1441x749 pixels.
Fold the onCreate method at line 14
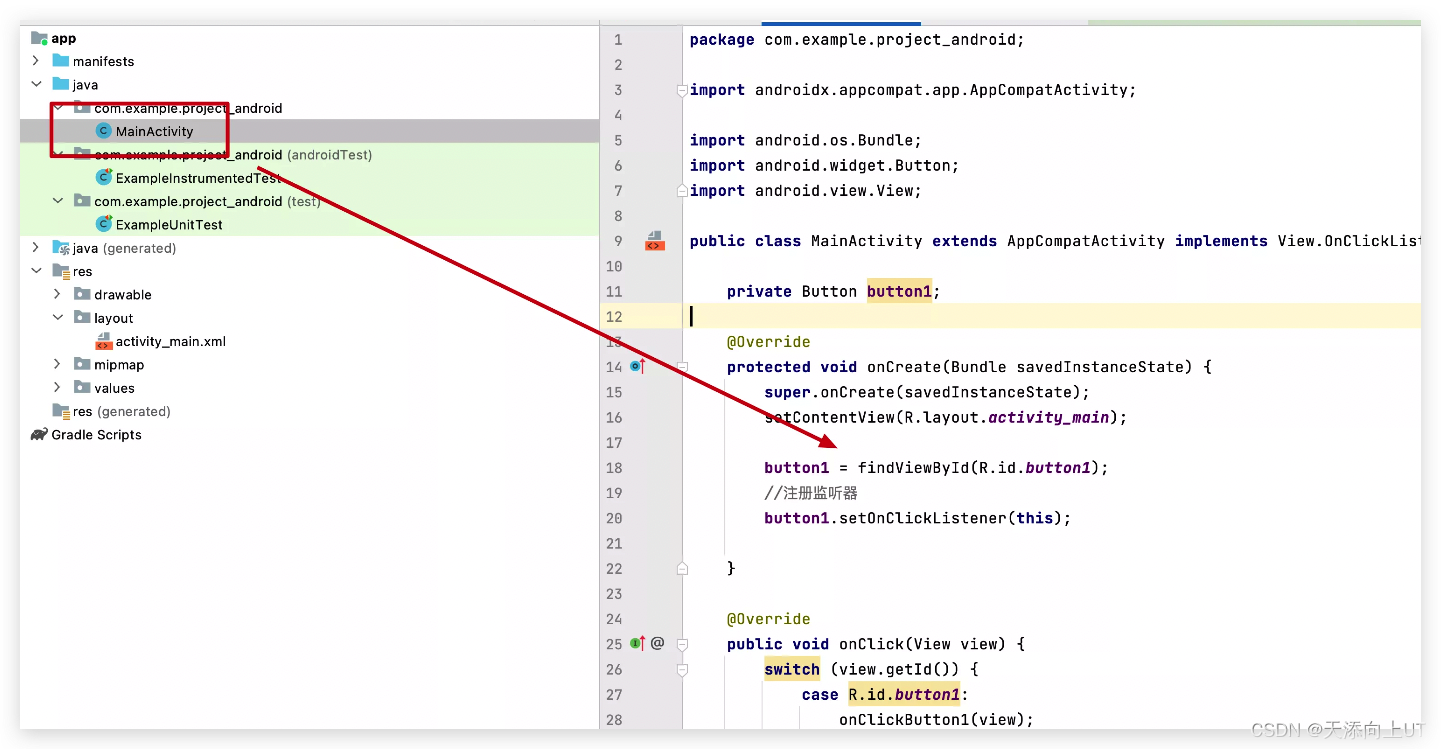pos(682,367)
